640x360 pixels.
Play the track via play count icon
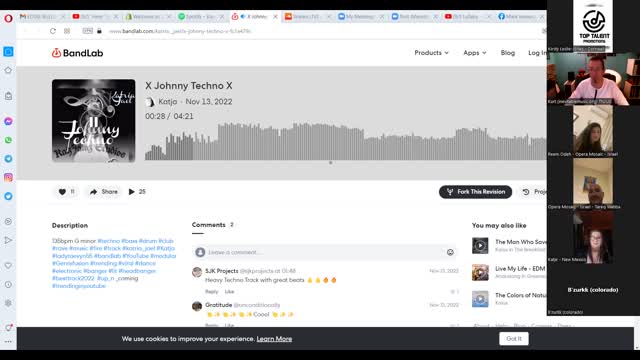pyautogui.click(x=131, y=192)
